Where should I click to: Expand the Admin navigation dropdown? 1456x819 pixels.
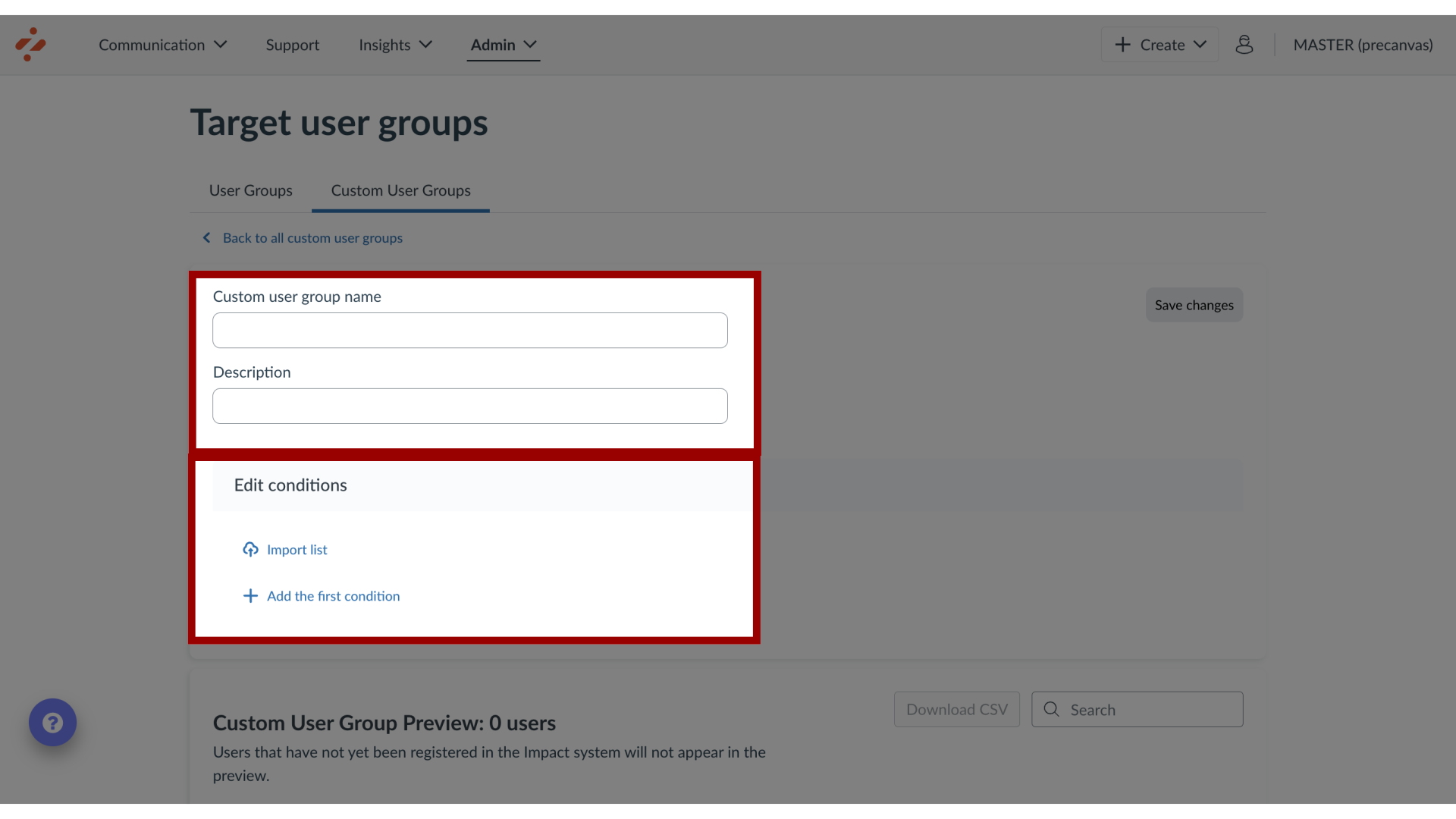pyautogui.click(x=503, y=45)
